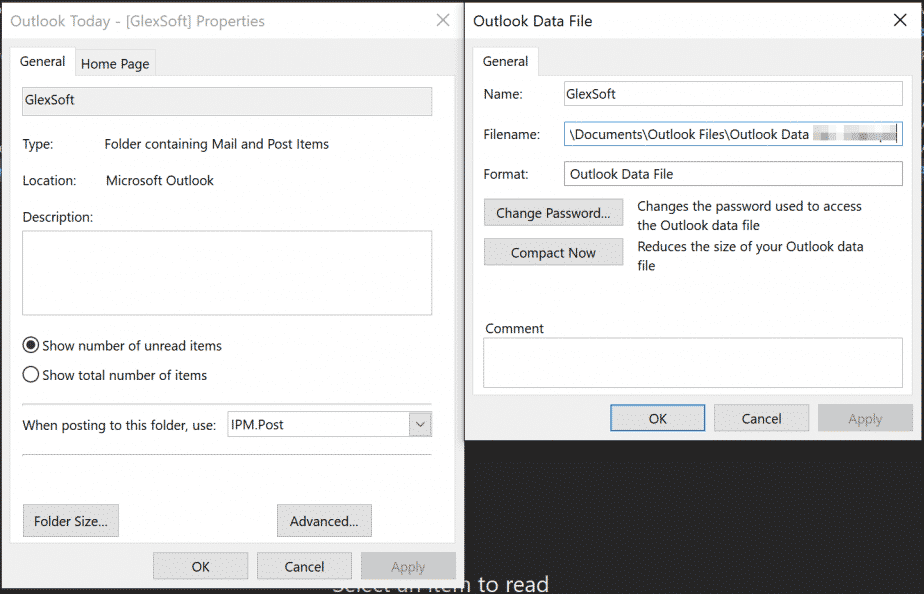The width and height of the screenshot is (924, 594).
Task: Click inside the Description text box
Action: click(226, 270)
